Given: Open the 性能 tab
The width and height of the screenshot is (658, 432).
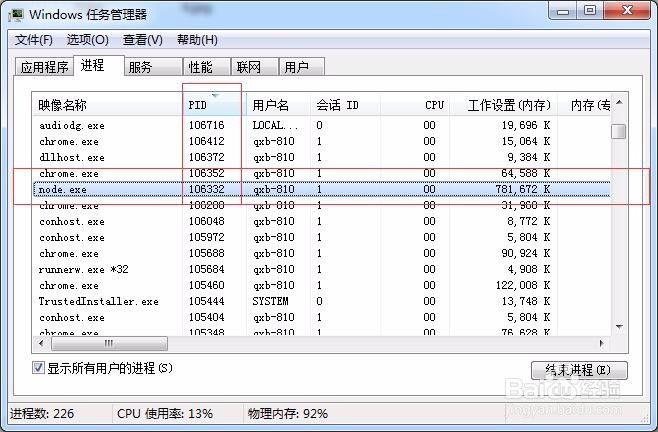Looking at the screenshot, I should [x=206, y=67].
